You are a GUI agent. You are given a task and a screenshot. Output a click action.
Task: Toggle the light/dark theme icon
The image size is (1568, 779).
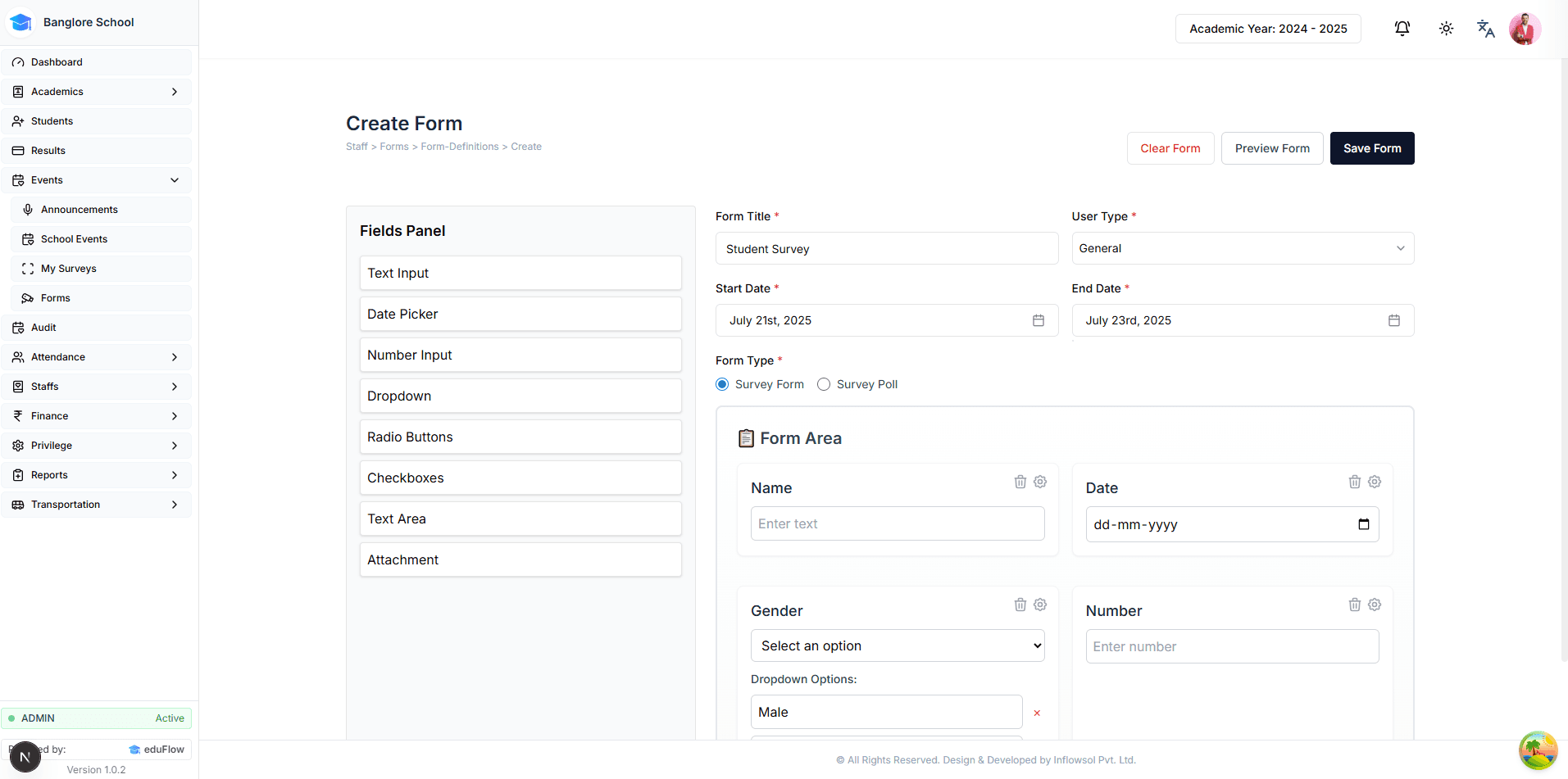coord(1446,29)
